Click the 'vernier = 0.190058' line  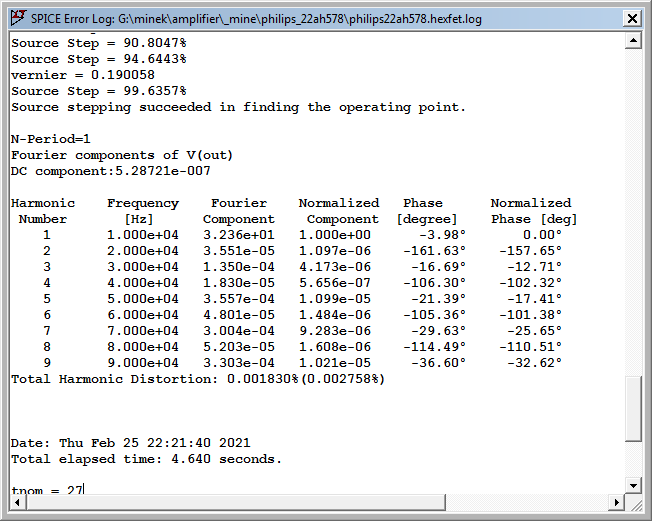(x=83, y=75)
